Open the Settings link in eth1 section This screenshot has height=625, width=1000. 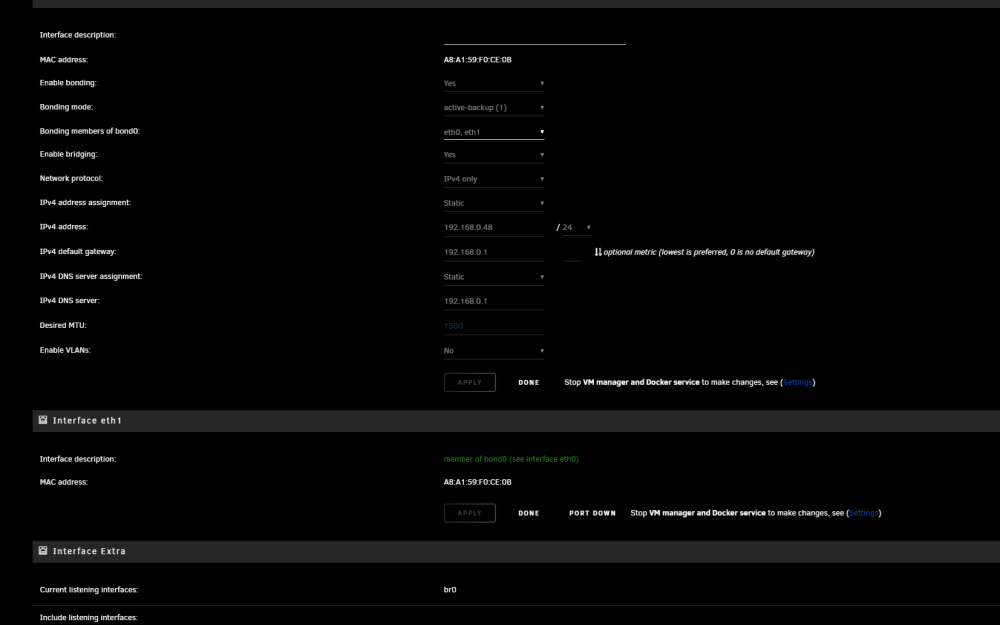(x=864, y=513)
